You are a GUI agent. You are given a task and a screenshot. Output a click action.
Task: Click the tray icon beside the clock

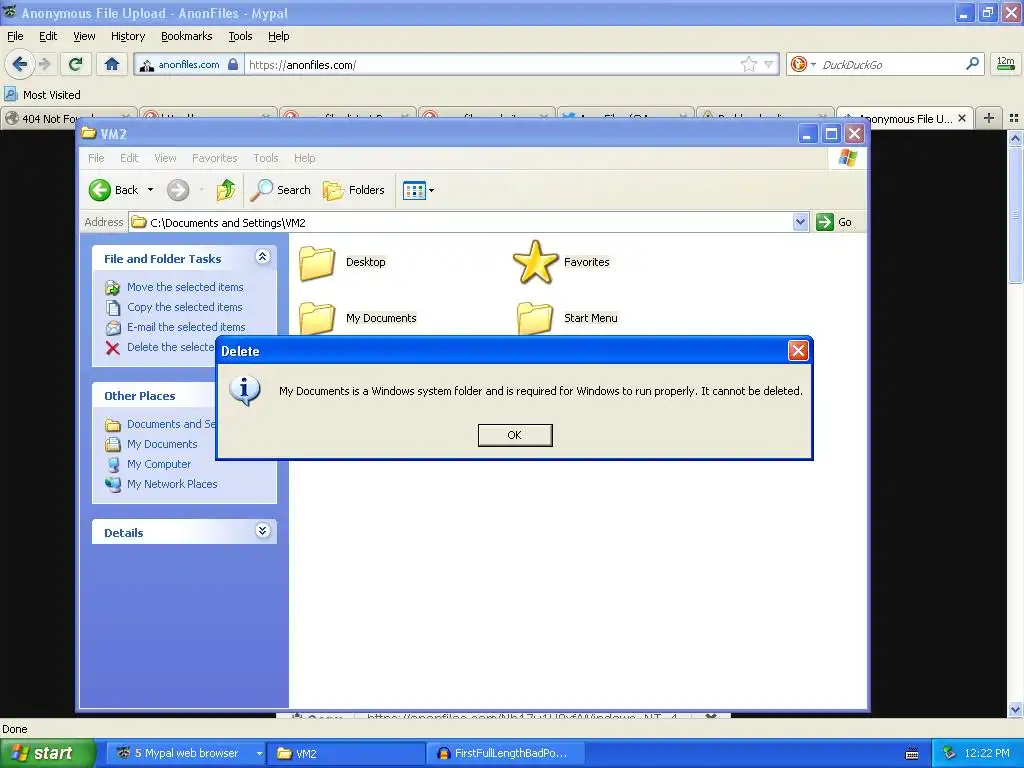949,753
